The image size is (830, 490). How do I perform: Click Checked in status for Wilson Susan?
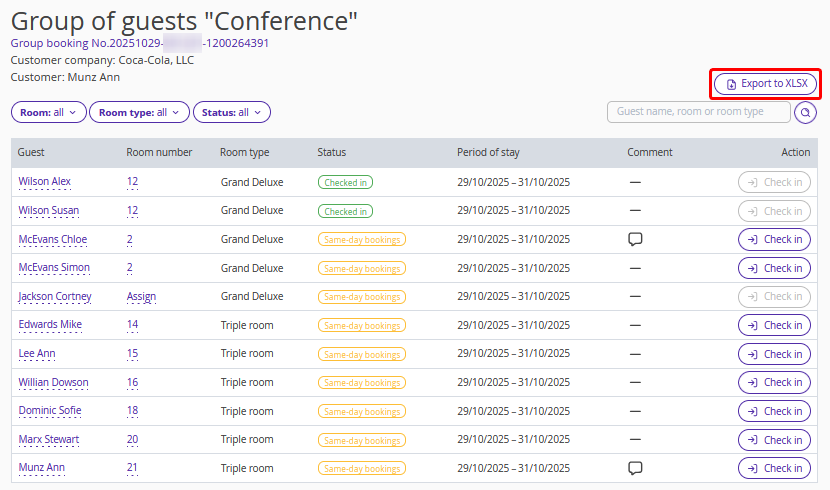(345, 211)
